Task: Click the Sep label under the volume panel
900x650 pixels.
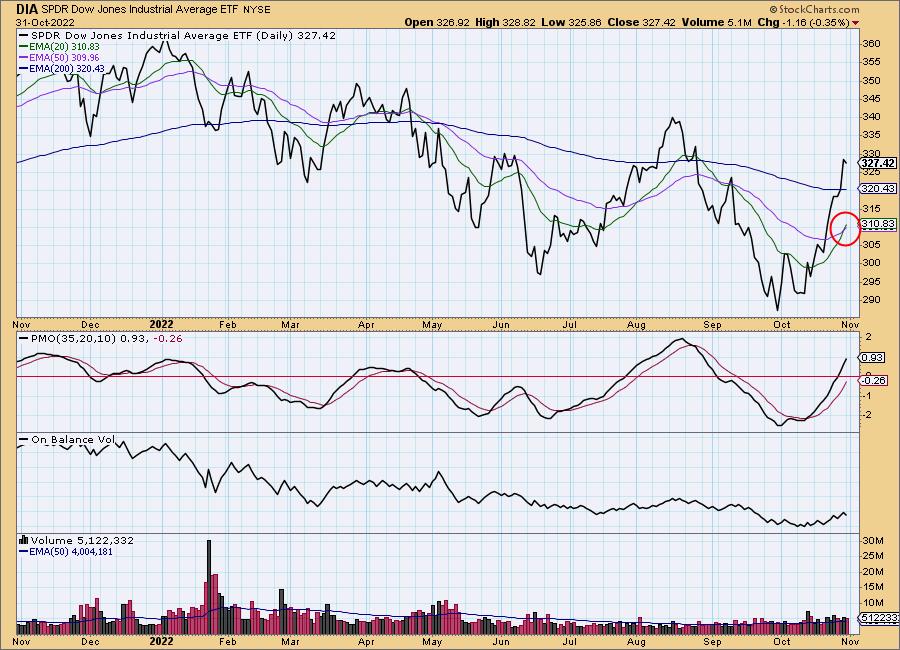Action: pos(712,641)
